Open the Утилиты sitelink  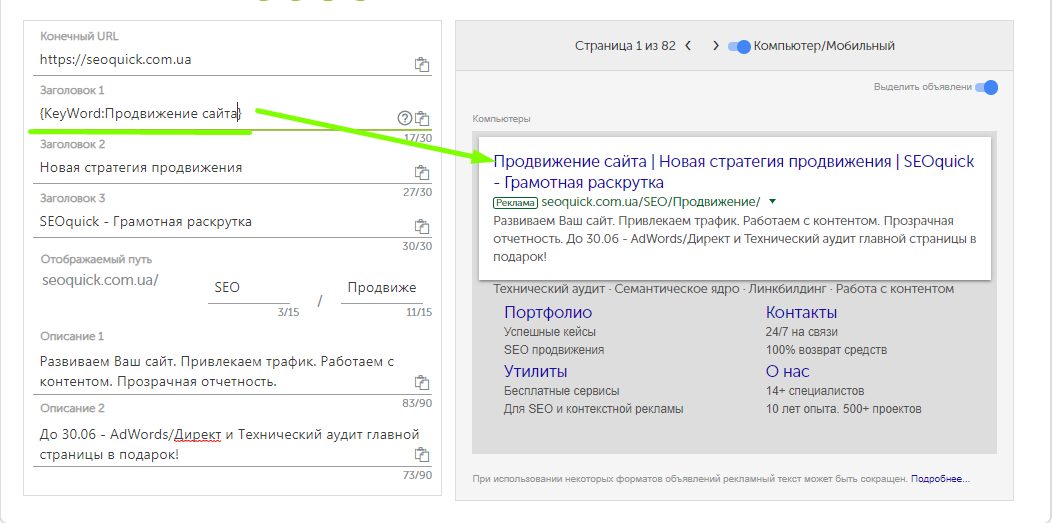point(535,371)
